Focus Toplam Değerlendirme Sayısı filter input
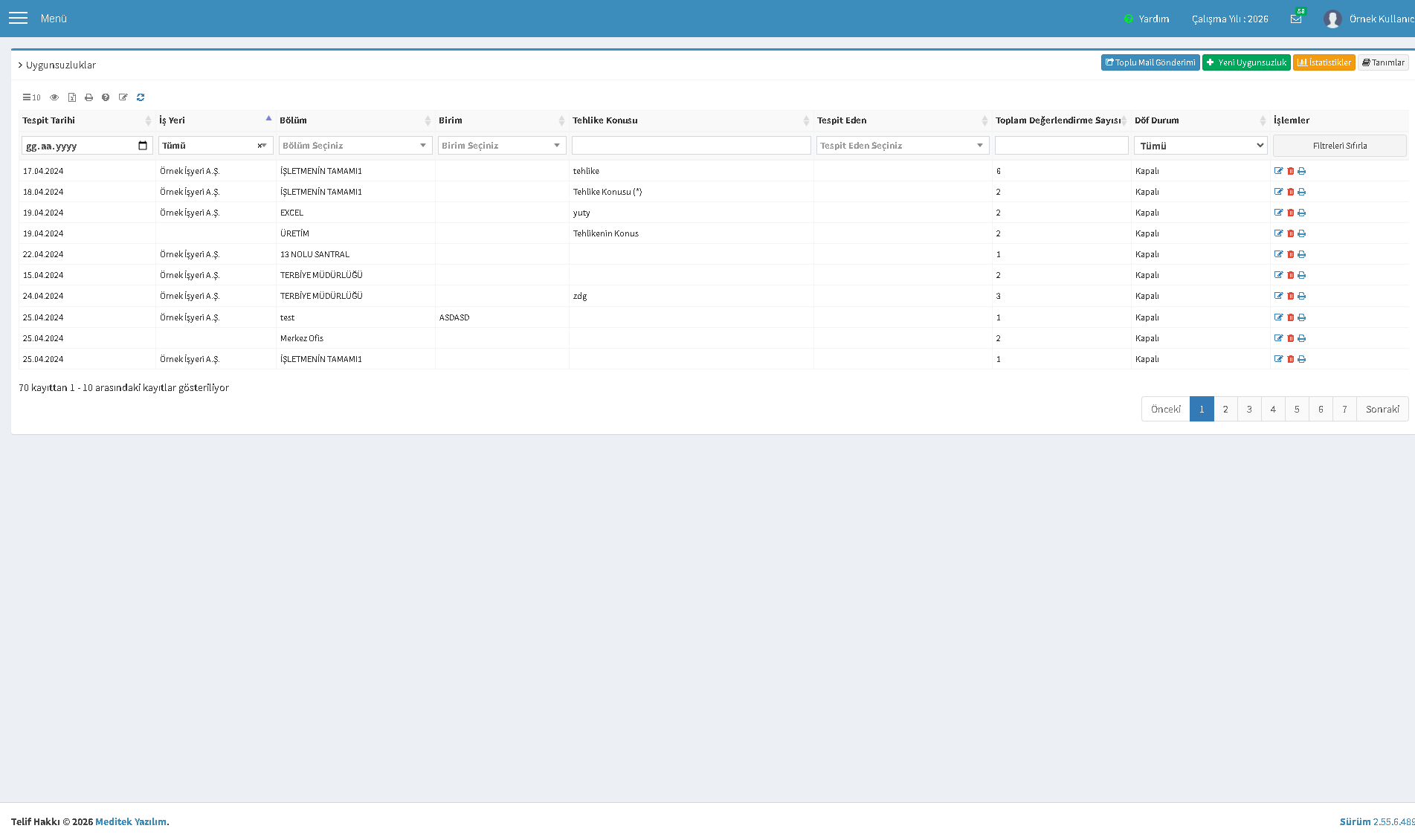This screenshot has height=840, width=1415. click(x=1062, y=146)
